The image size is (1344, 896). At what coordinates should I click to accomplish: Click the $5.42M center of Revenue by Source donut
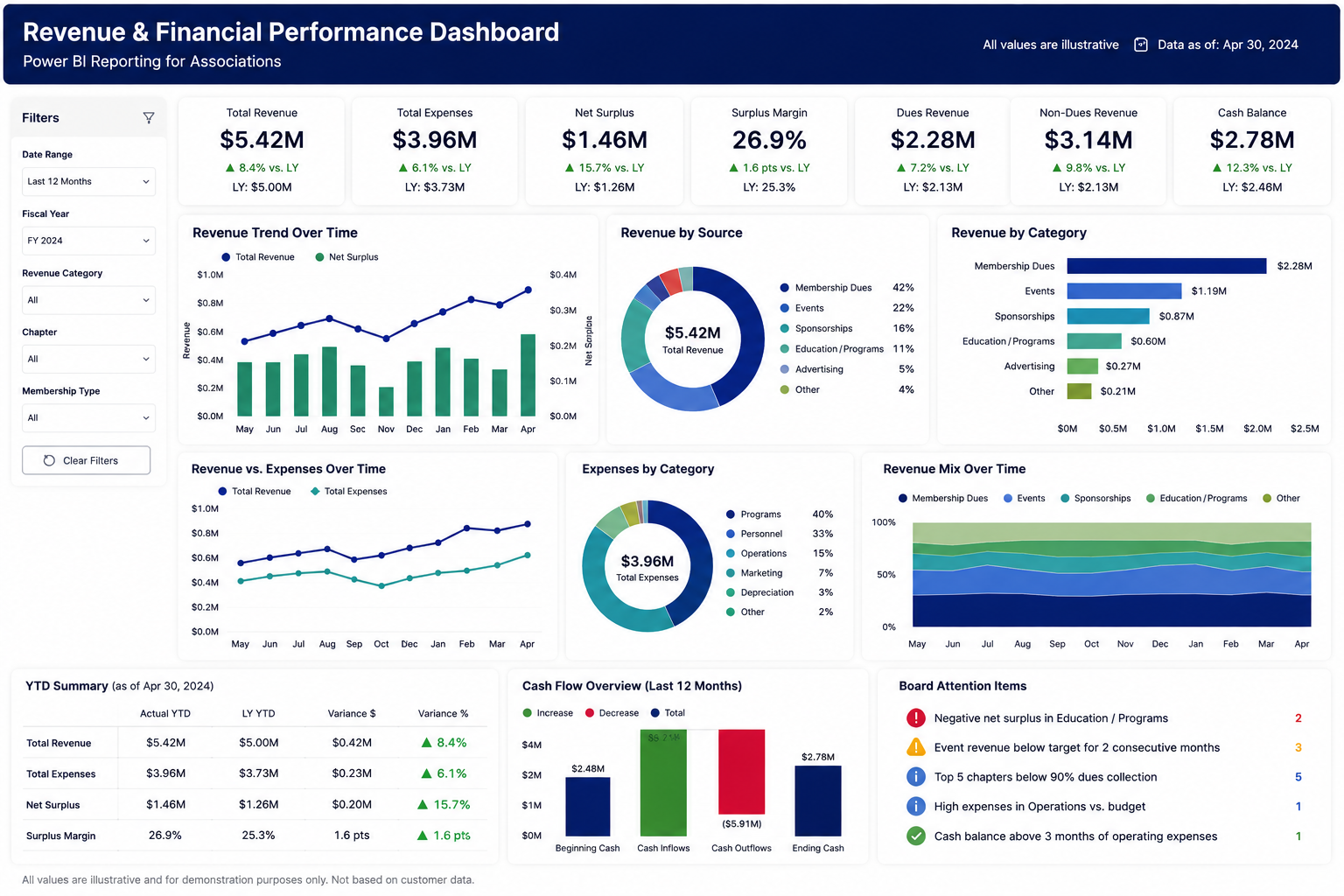[x=693, y=332]
